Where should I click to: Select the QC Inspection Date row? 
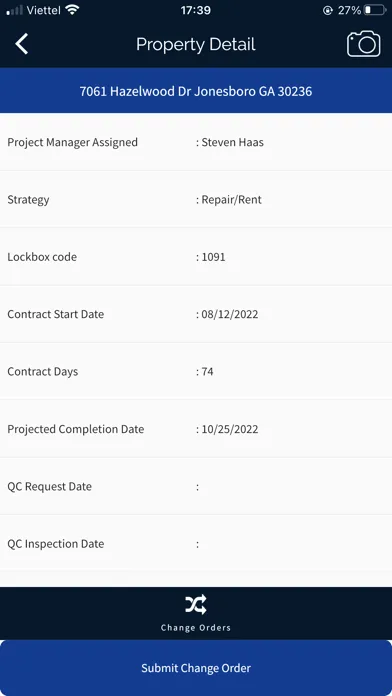click(x=196, y=543)
